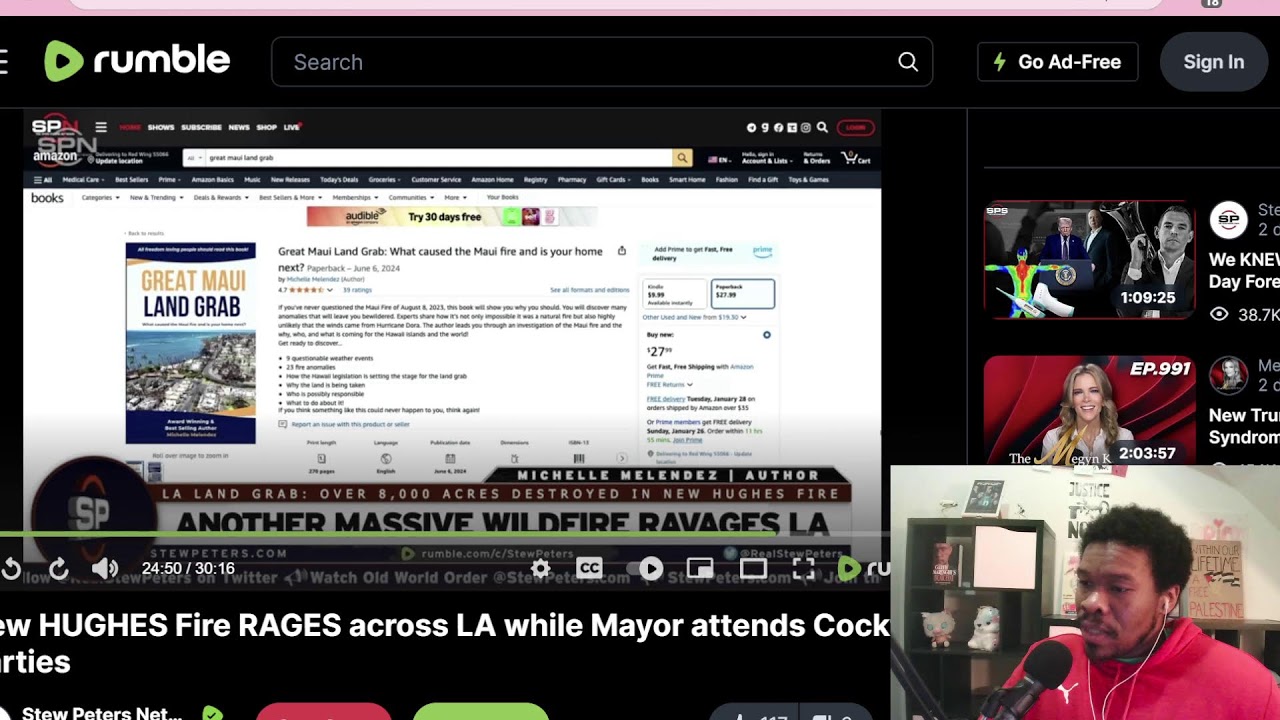1280x720 pixels.
Task: Open the Amazon All hamburger menu
Action: 43,180
